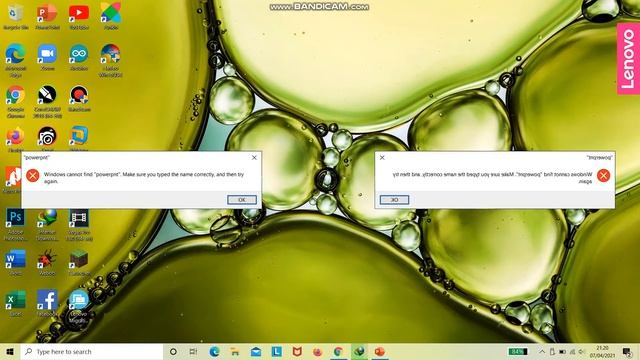
Task: Open the Microsoft Edge desktop shortcut
Action: tap(16, 59)
